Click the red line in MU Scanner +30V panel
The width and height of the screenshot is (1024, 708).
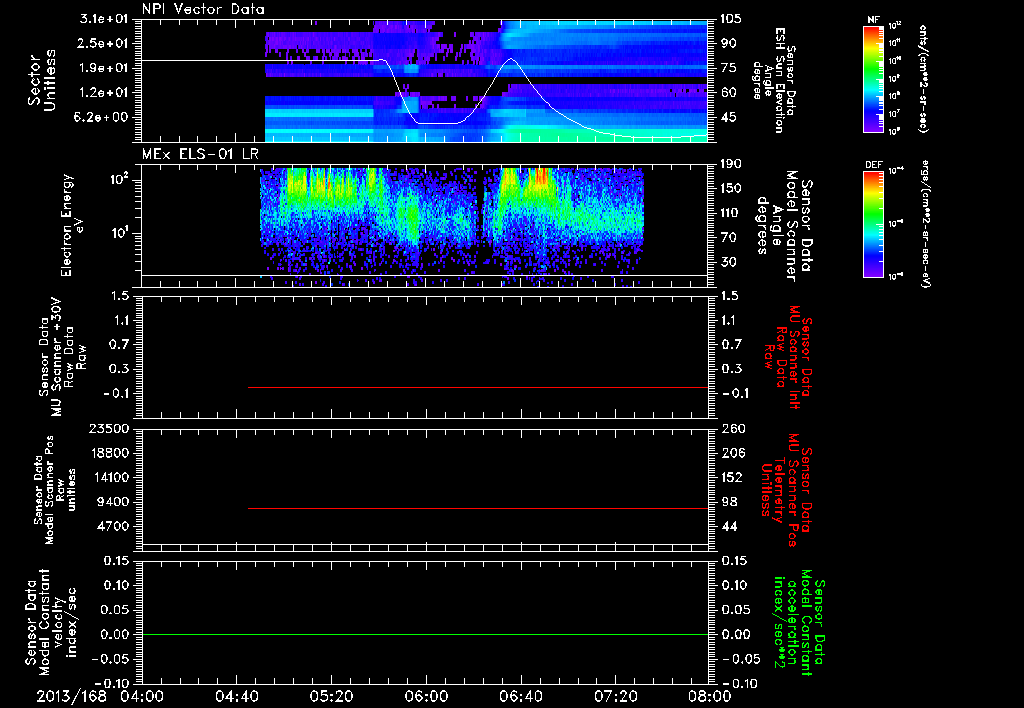[477, 387]
